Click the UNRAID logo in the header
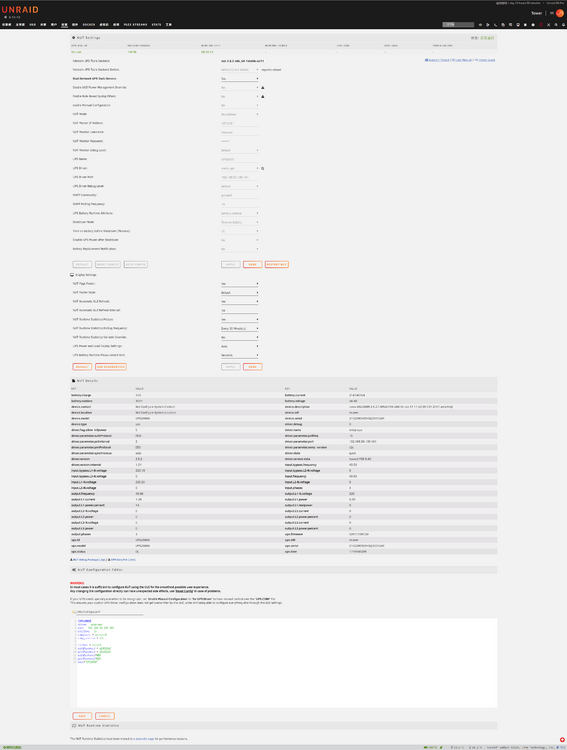Screen dimensions: 567x750 coord(20,10)
